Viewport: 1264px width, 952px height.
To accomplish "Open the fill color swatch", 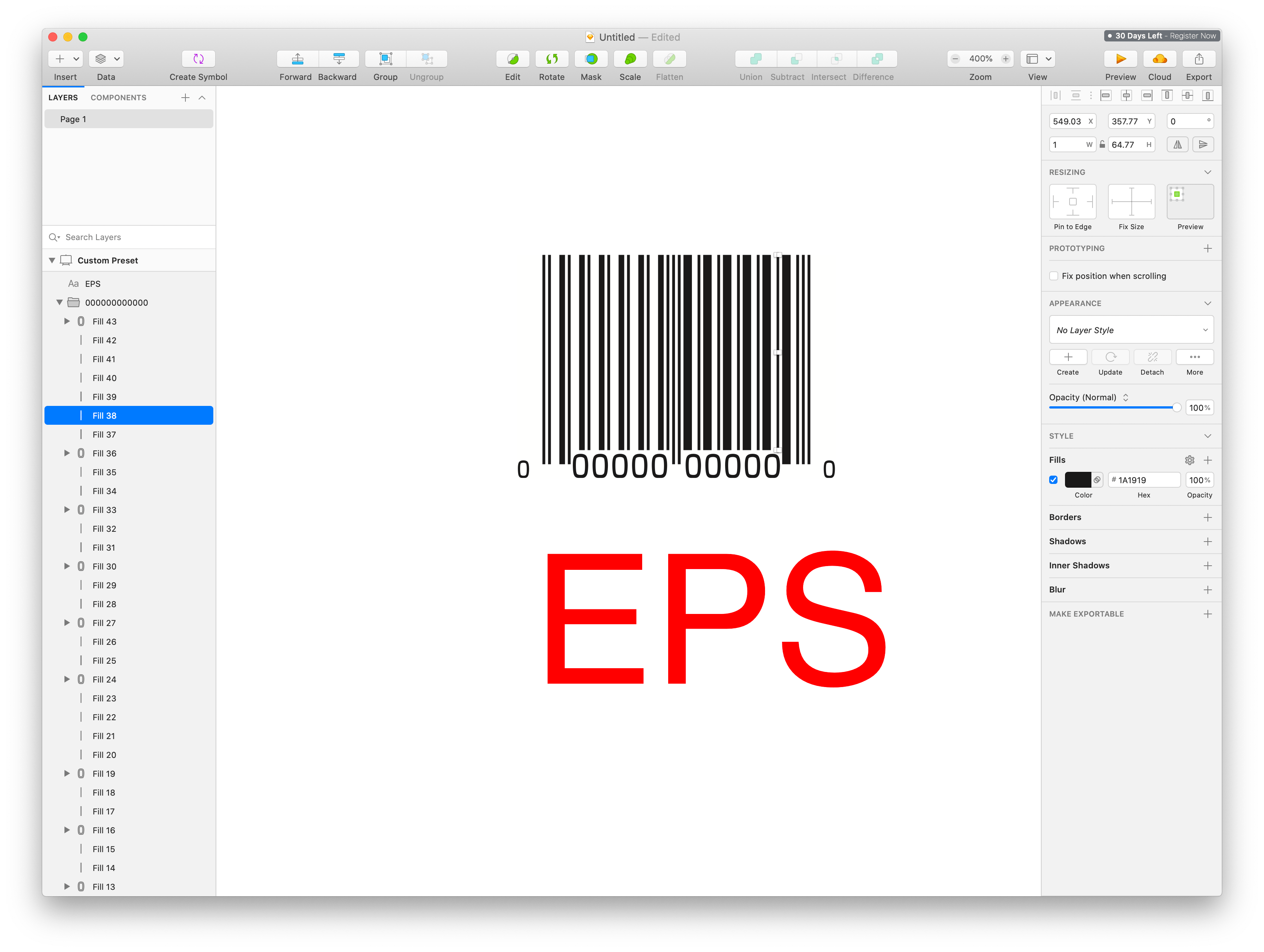I will [x=1078, y=480].
